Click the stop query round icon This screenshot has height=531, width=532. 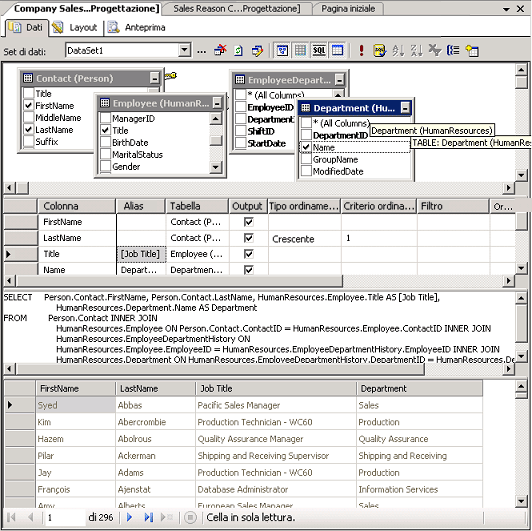190,517
